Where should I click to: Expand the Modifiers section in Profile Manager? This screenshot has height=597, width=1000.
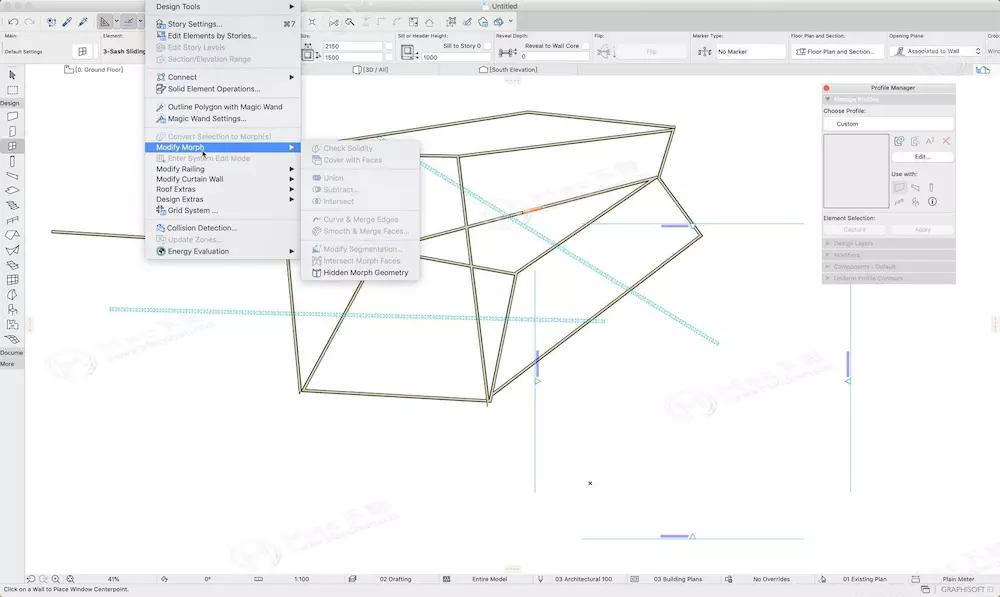point(888,255)
